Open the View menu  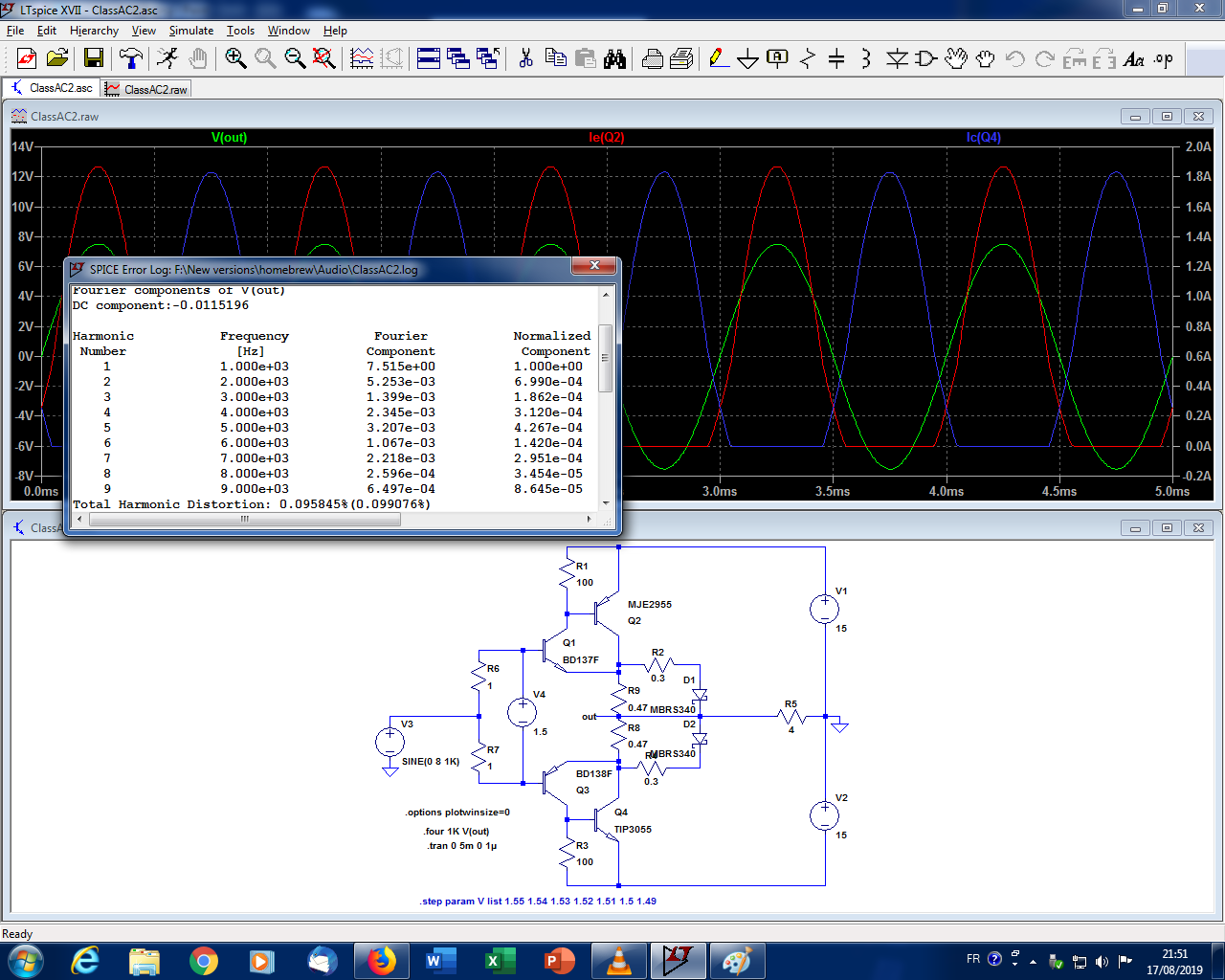144,31
